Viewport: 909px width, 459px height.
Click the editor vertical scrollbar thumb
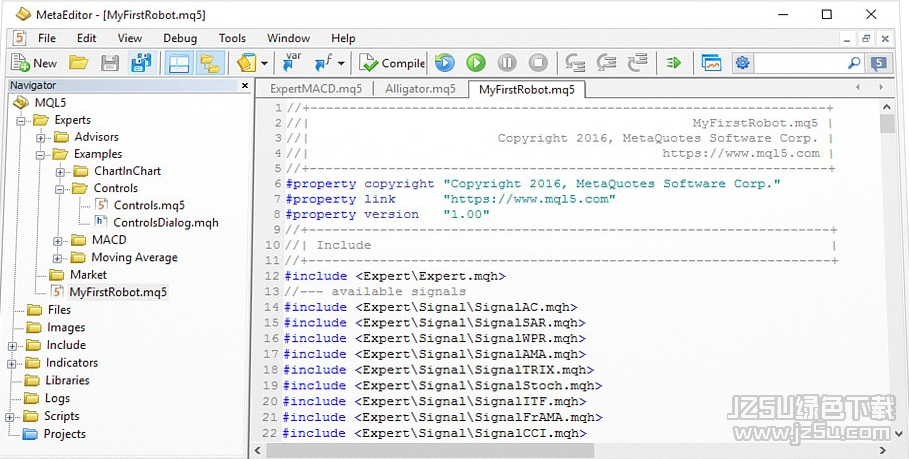886,123
